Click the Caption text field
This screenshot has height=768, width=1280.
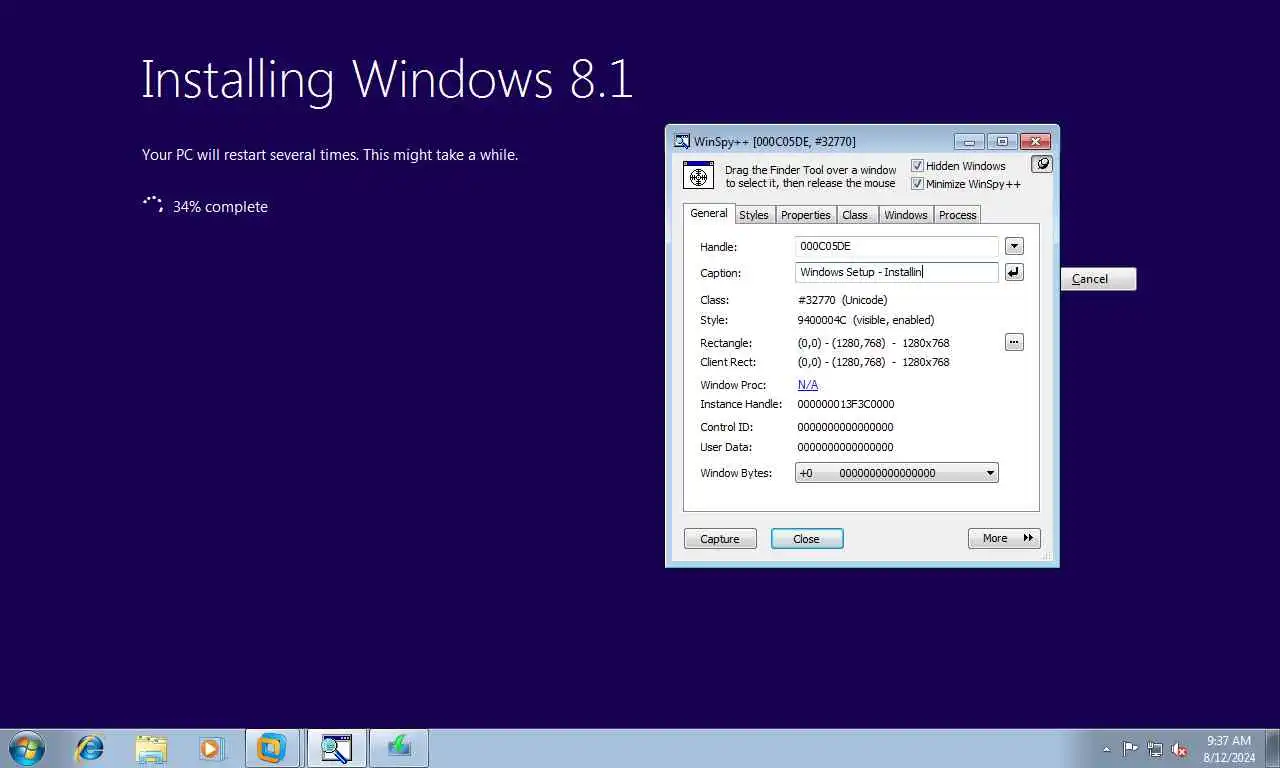(x=897, y=272)
